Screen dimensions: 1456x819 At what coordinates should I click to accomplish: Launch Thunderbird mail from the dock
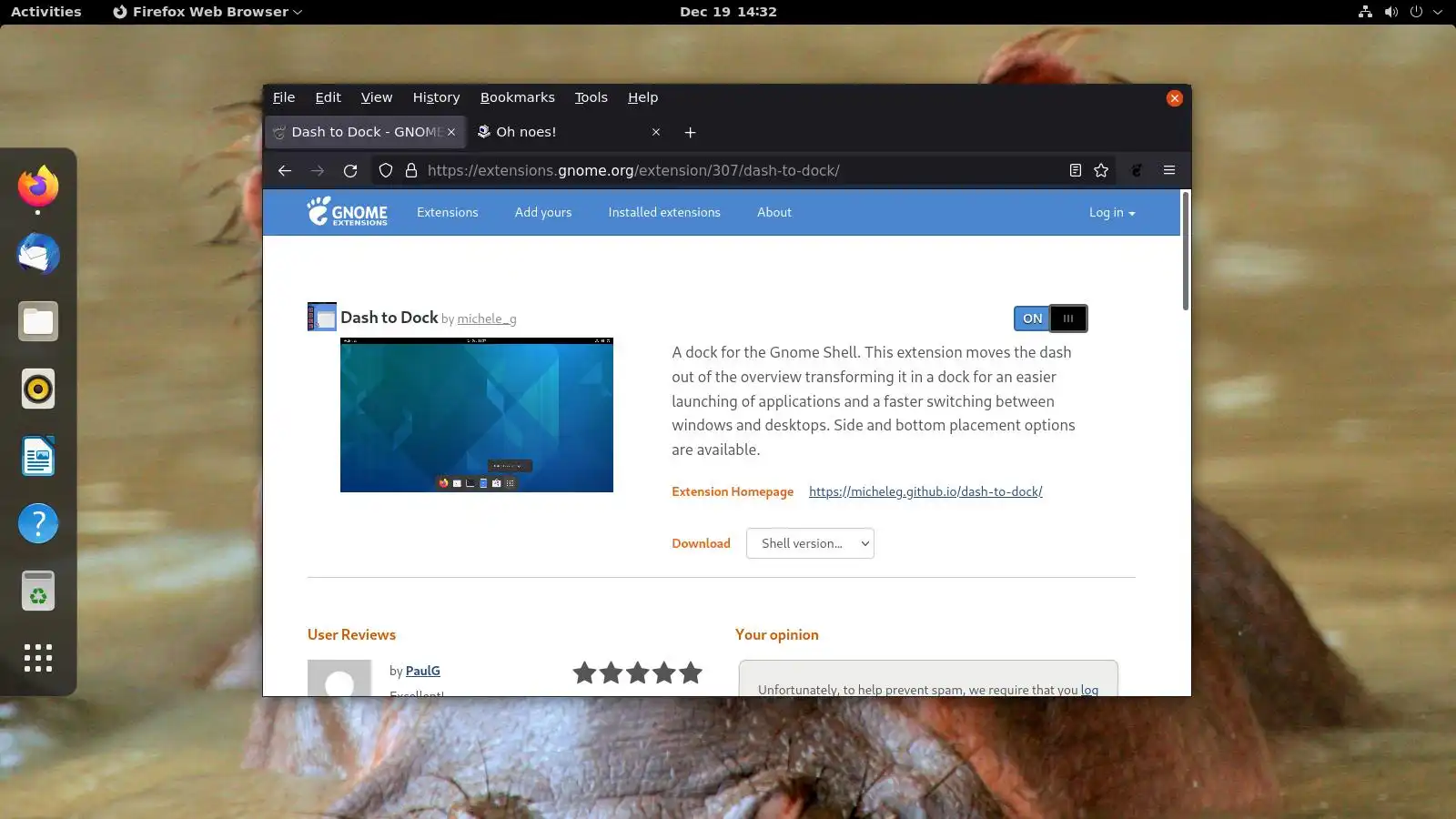pyautogui.click(x=38, y=254)
